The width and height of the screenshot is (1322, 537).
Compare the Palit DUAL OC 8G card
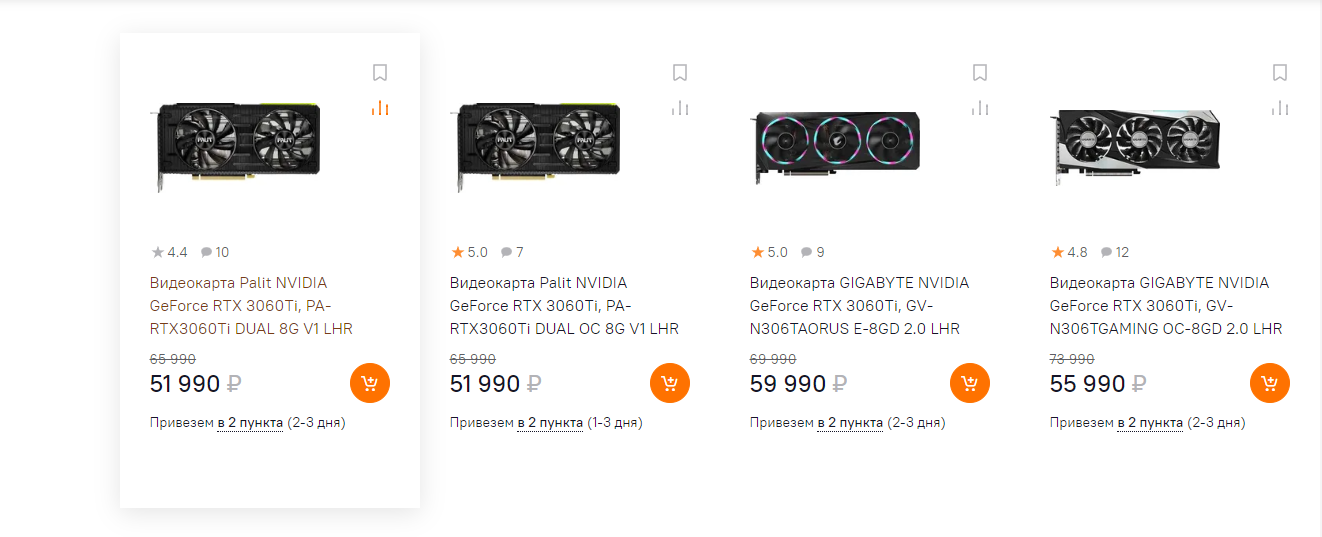click(680, 108)
